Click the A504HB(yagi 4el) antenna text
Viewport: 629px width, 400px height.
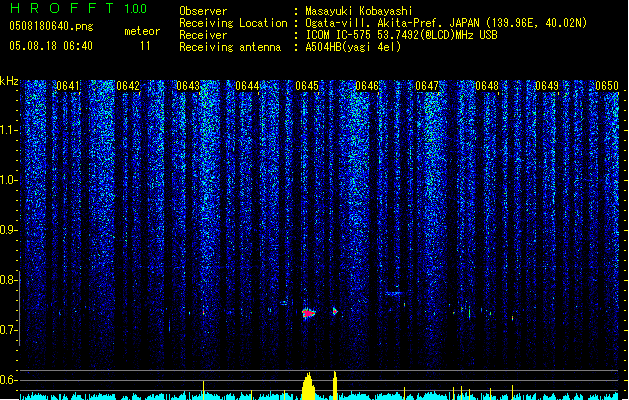click(x=353, y=47)
